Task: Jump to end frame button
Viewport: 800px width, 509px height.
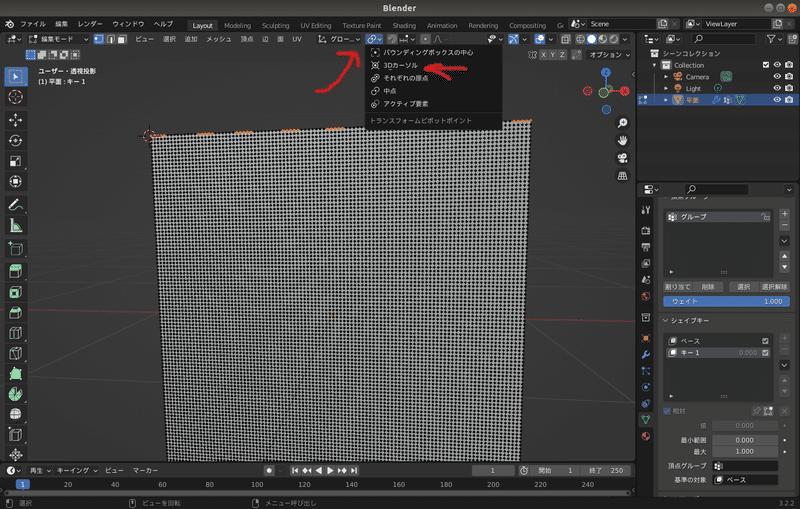Action: 354,470
